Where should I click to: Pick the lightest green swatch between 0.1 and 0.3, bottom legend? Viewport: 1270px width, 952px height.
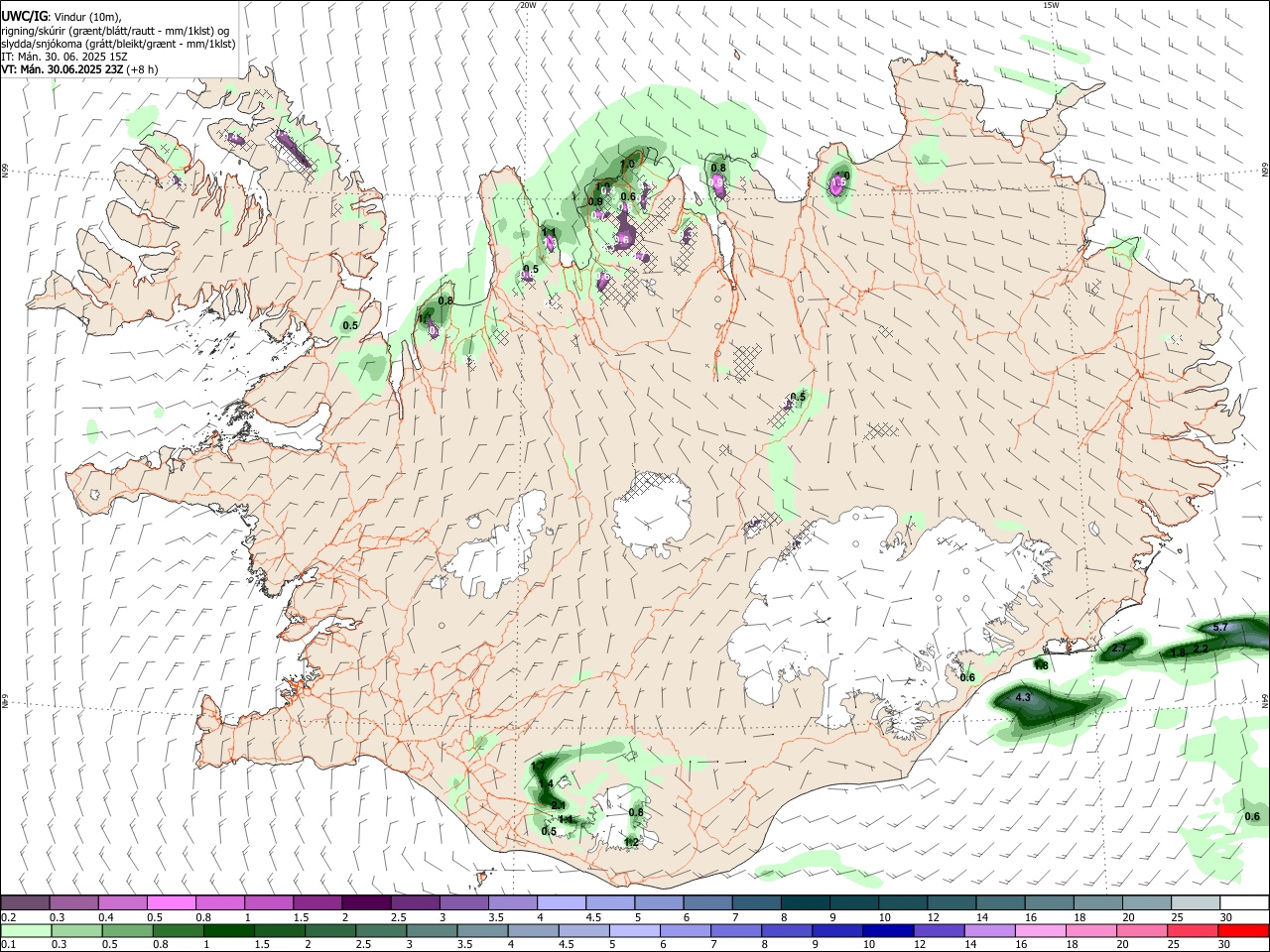click(x=26, y=931)
